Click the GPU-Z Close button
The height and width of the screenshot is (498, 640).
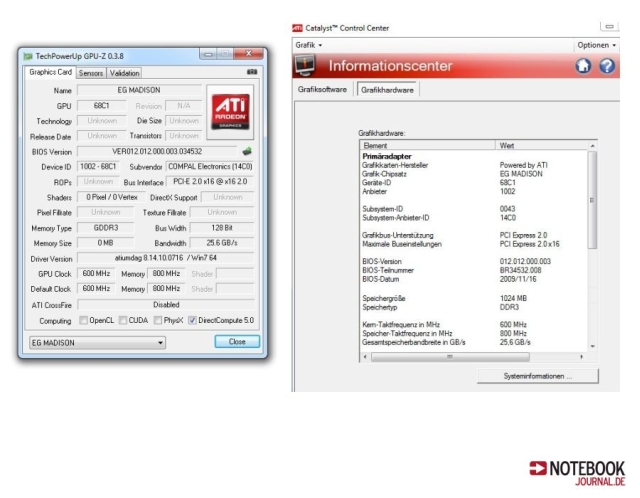tap(237, 342)
